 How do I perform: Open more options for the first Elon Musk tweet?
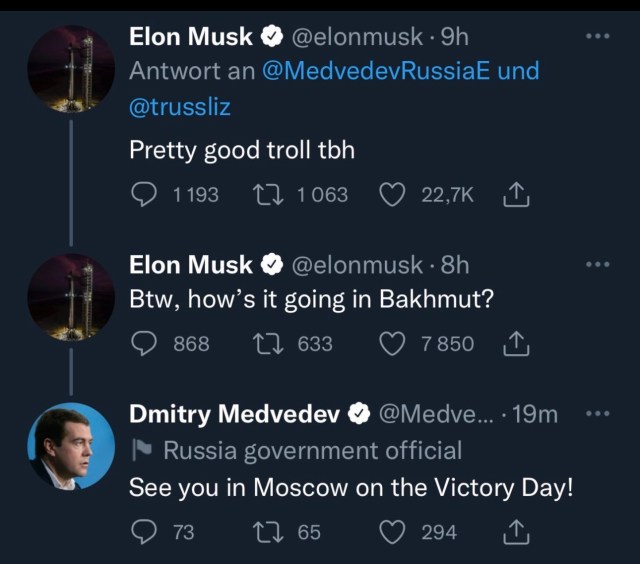[x=596, y=37]
